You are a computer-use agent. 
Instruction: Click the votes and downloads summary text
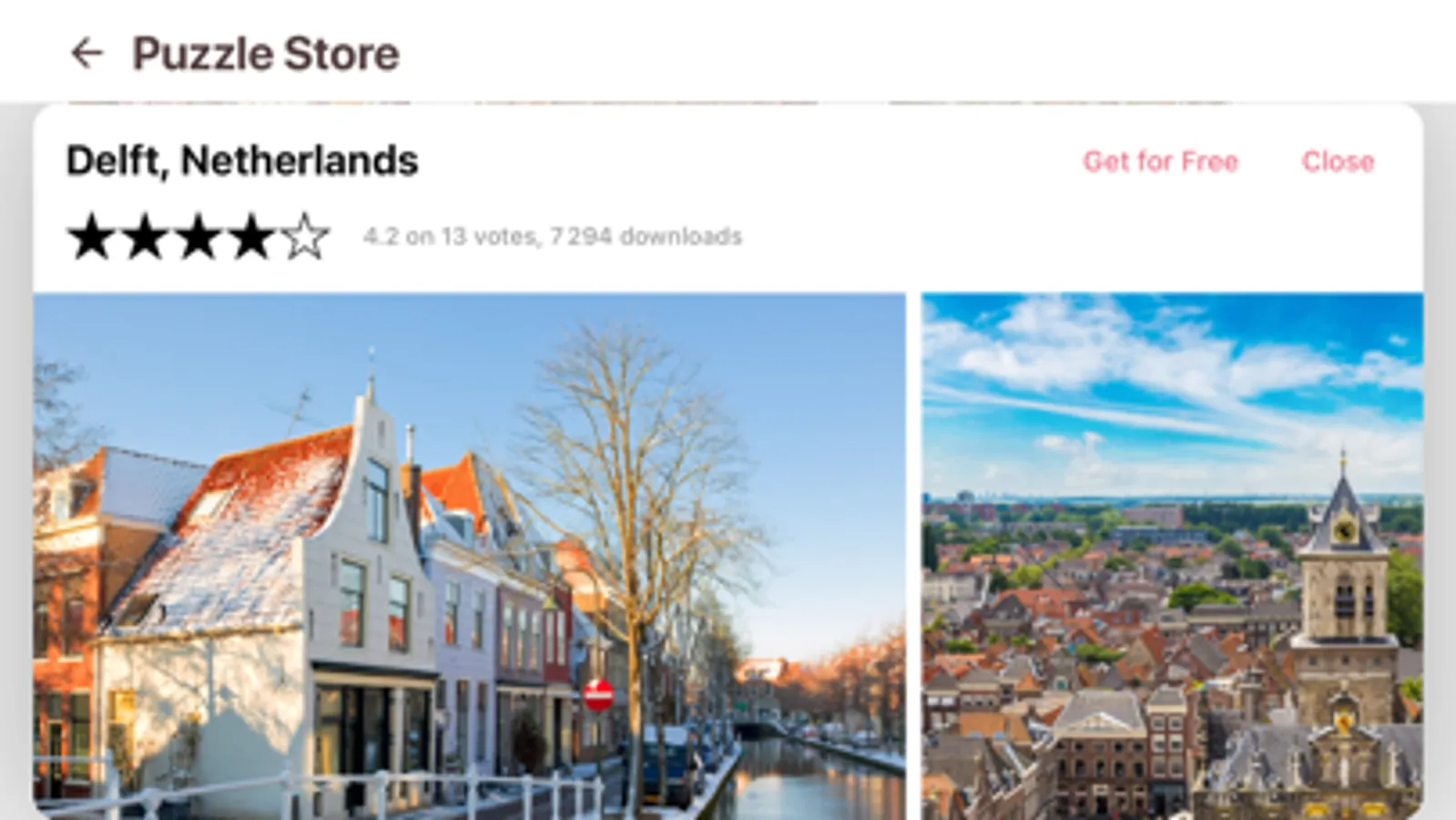[553, 237]
